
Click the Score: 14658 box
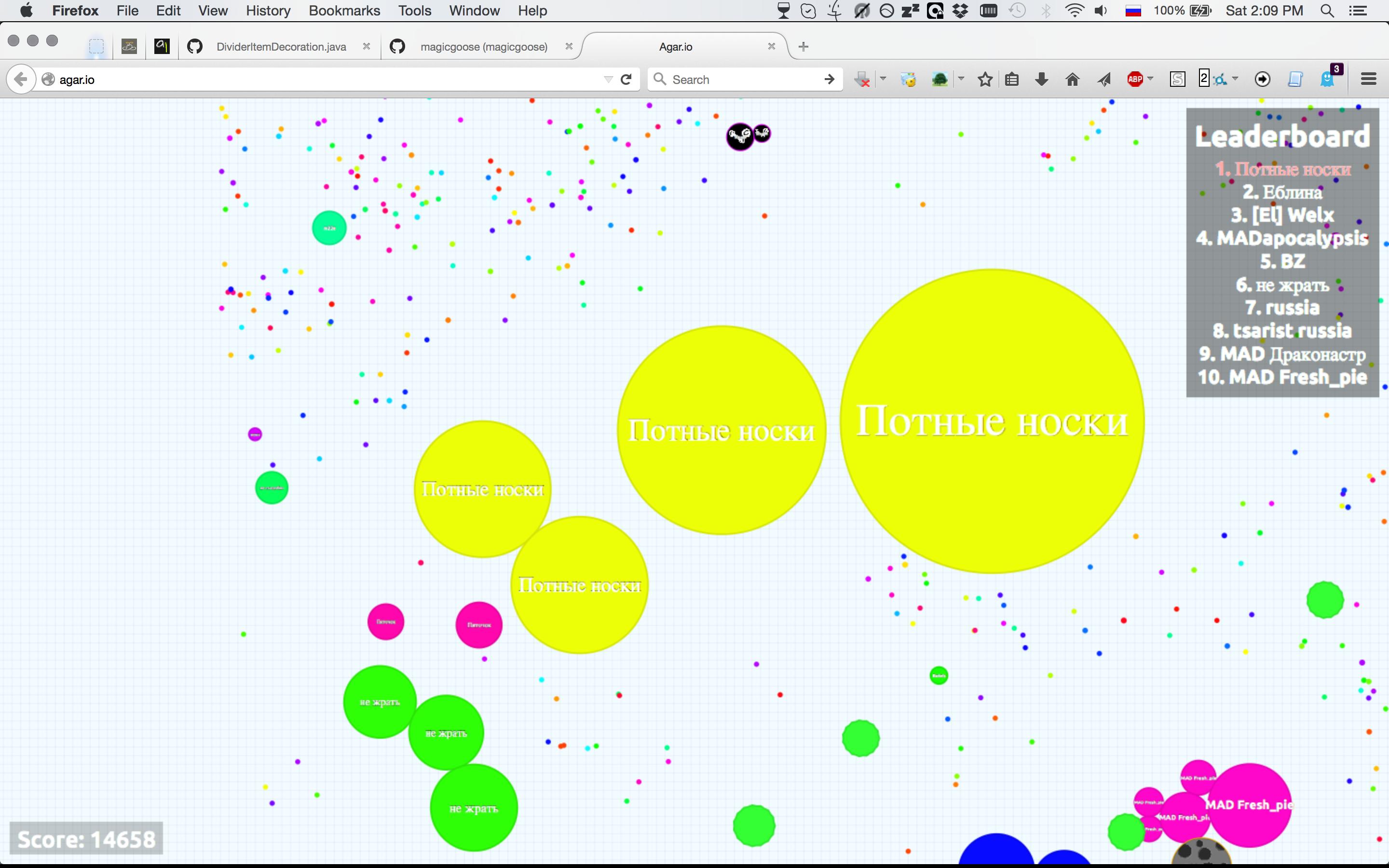86,839
